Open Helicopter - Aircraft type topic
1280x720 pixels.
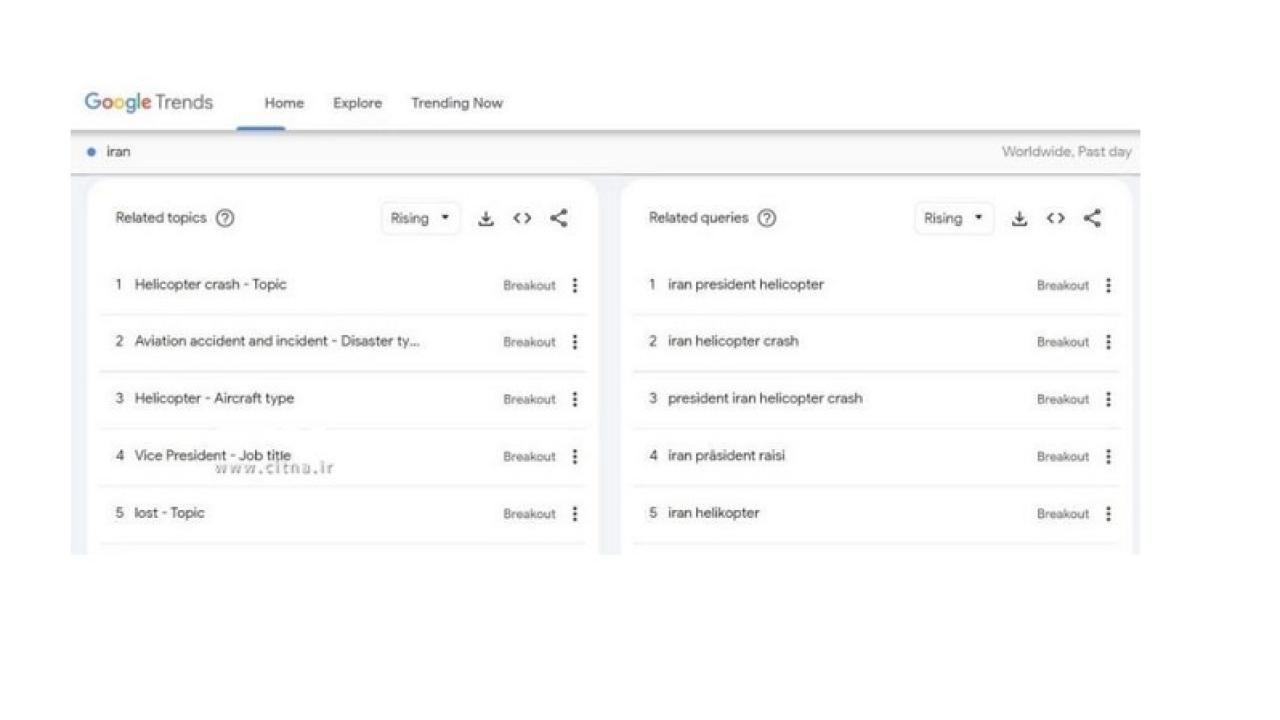pos(214,398)
